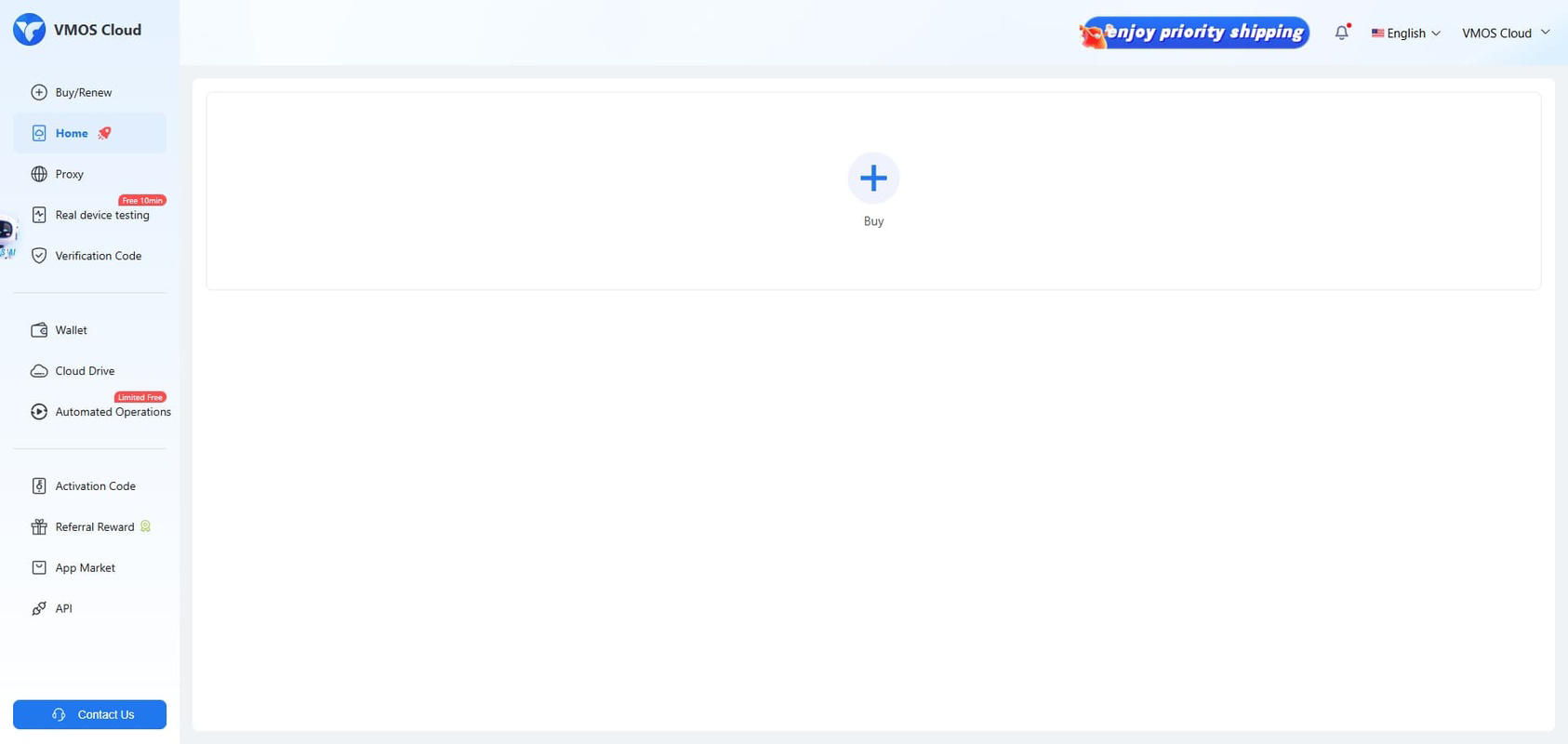Click the Buy/Renew plus-circle icon
Image resolution: width=1568 pixels, height=744 pixels.
[x=39, y=92]
